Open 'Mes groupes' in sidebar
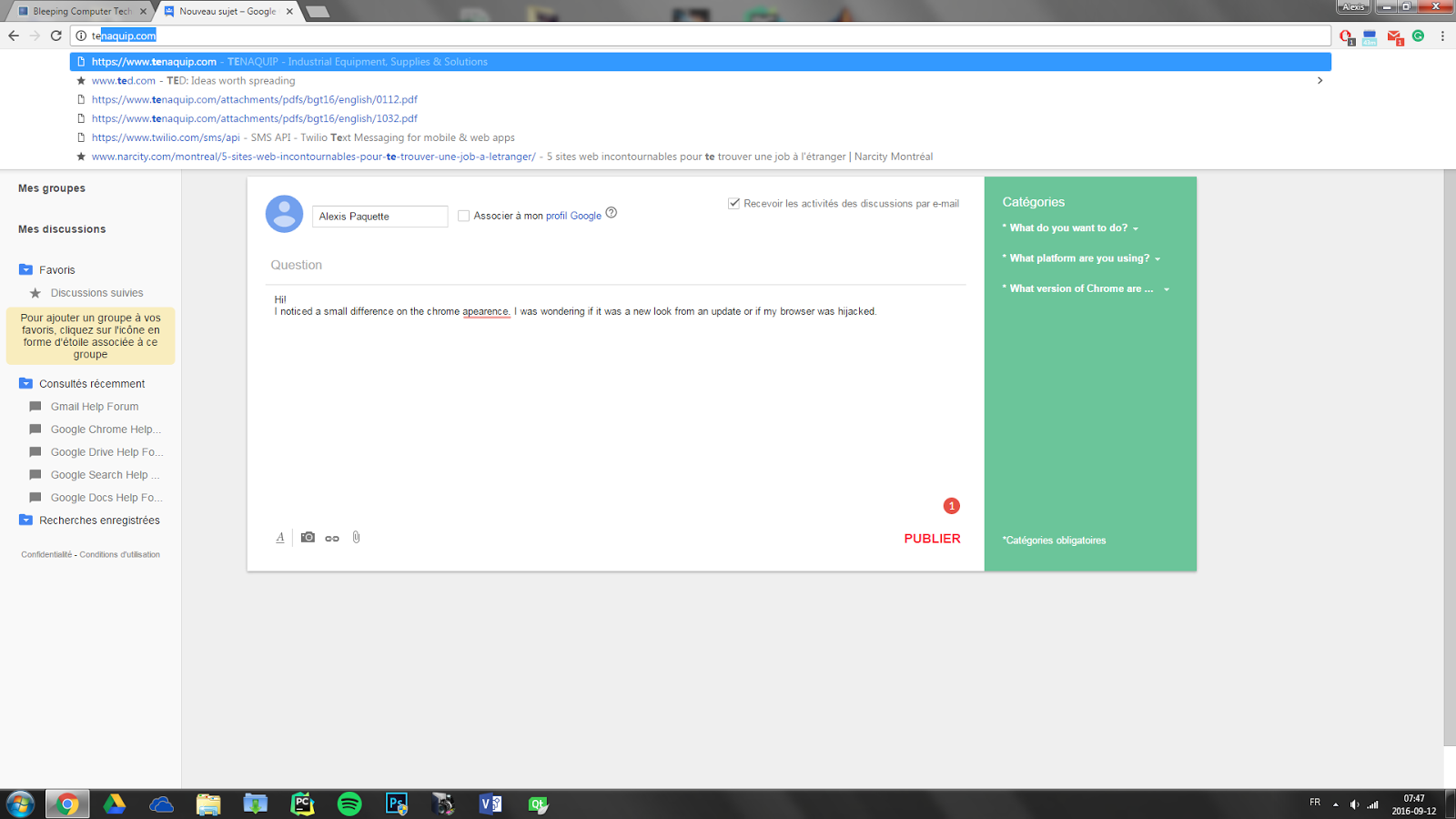1456x819 pixels. (52, 188)
